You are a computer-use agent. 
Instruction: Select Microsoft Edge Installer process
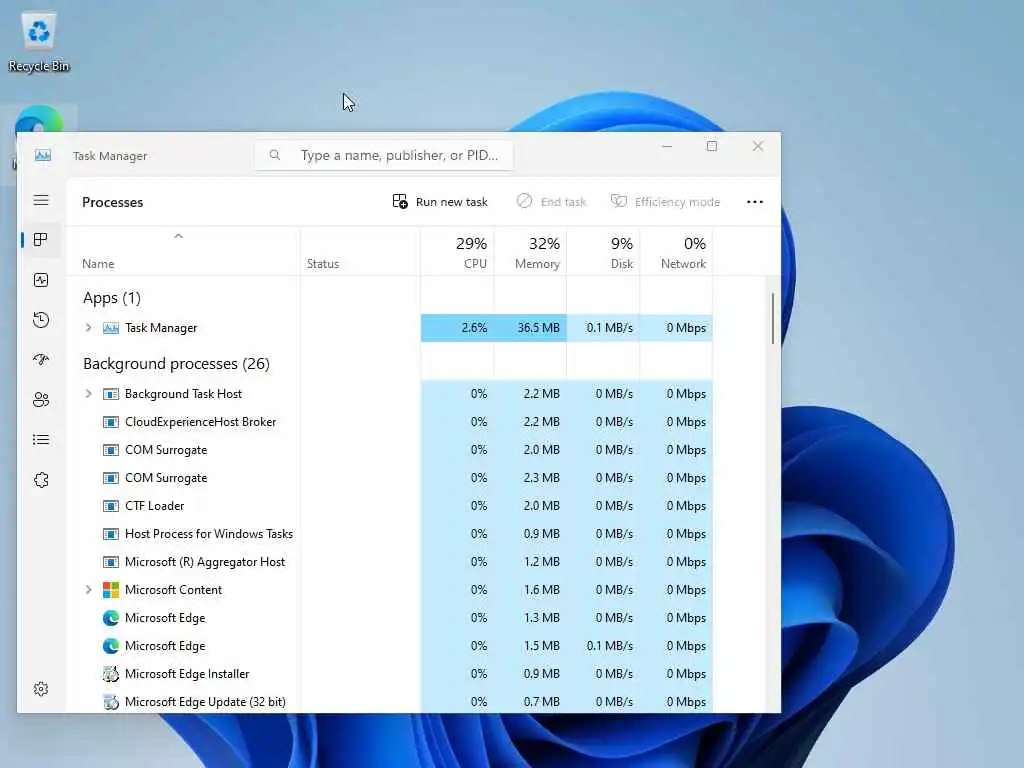(x=187, y=674)
